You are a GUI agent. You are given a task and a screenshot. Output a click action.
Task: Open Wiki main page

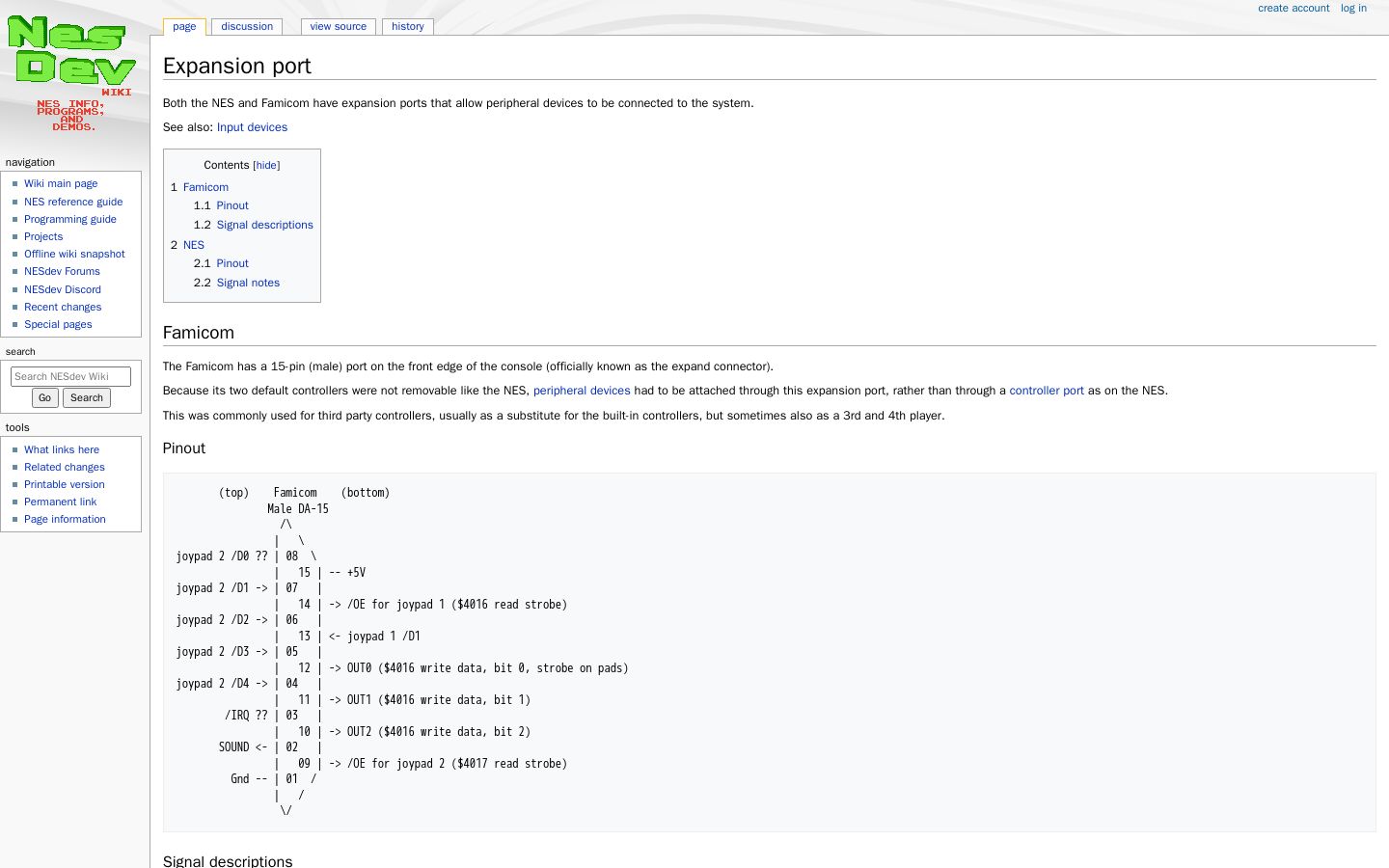61,183
